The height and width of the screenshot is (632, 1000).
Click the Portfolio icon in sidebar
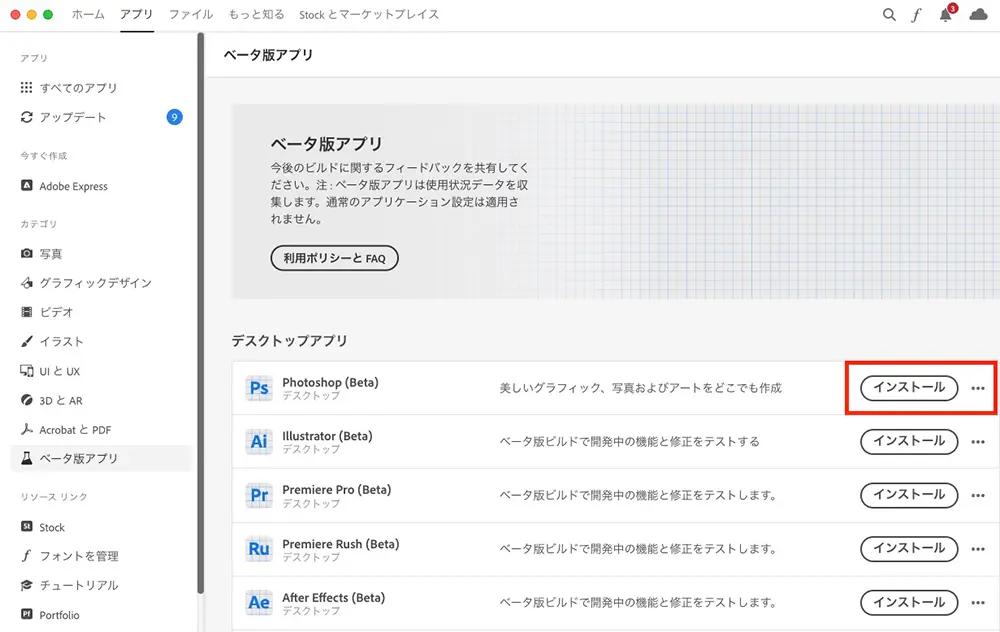point(26,614)
